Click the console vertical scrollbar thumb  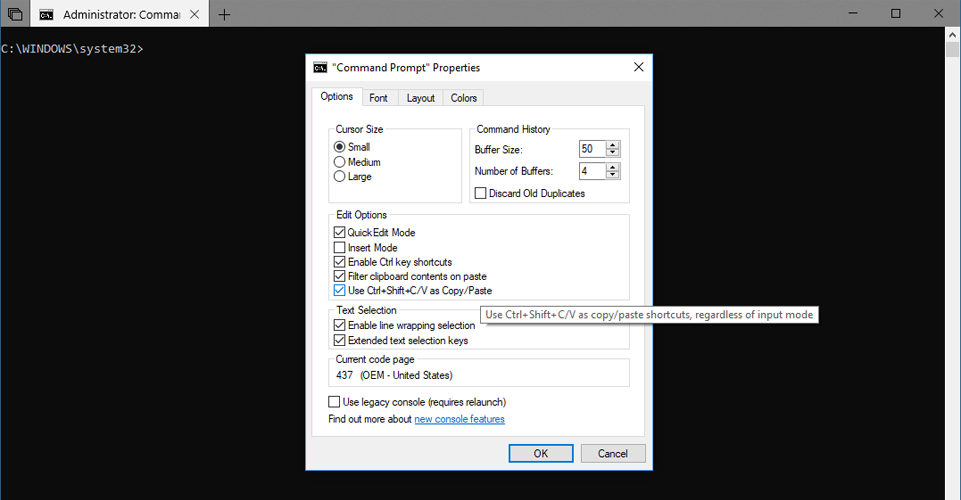click(x=952, y=49)
